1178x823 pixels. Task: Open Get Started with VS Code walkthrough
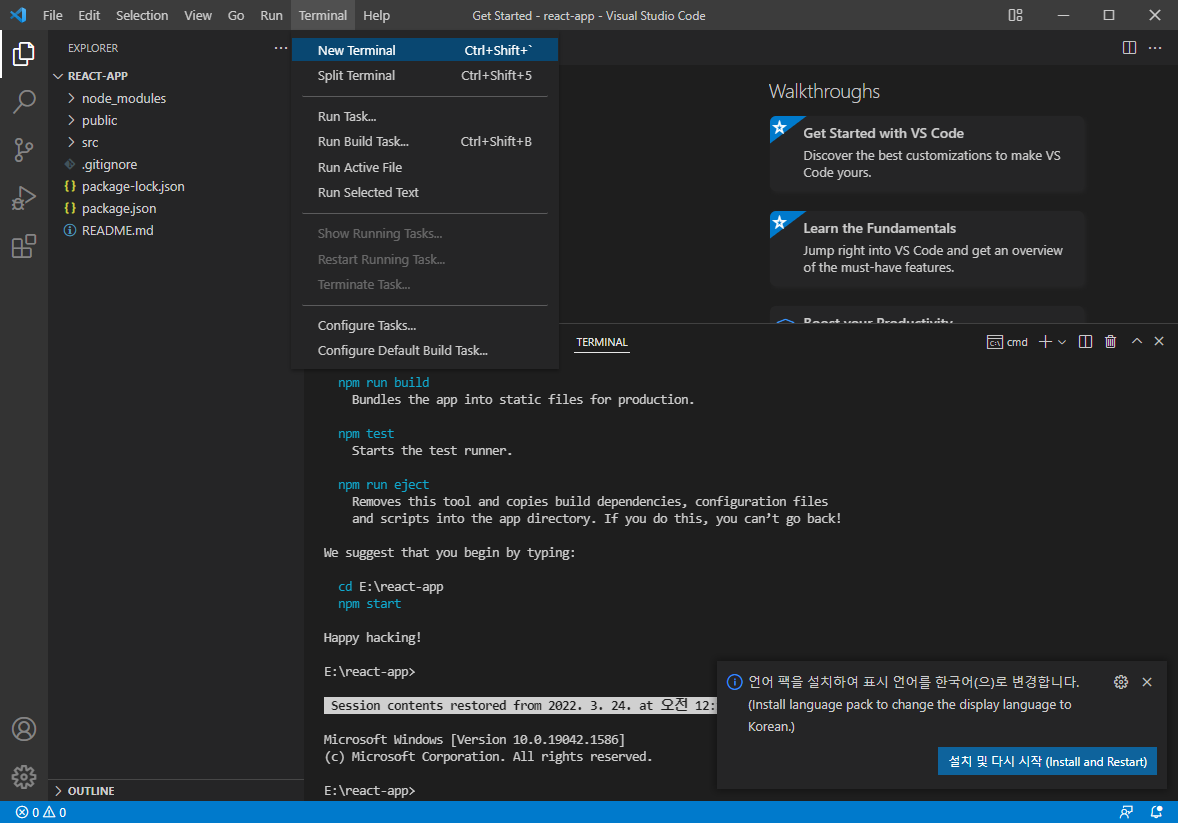pos(928,153)
